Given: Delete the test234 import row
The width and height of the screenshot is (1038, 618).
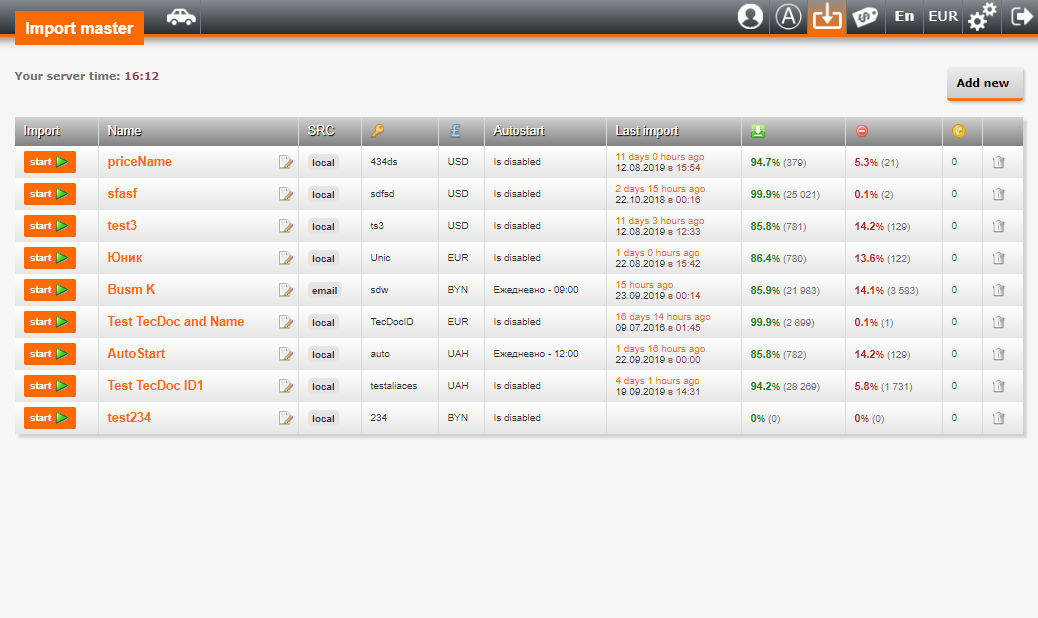Looking at the screenshot, I should (998, 418).
